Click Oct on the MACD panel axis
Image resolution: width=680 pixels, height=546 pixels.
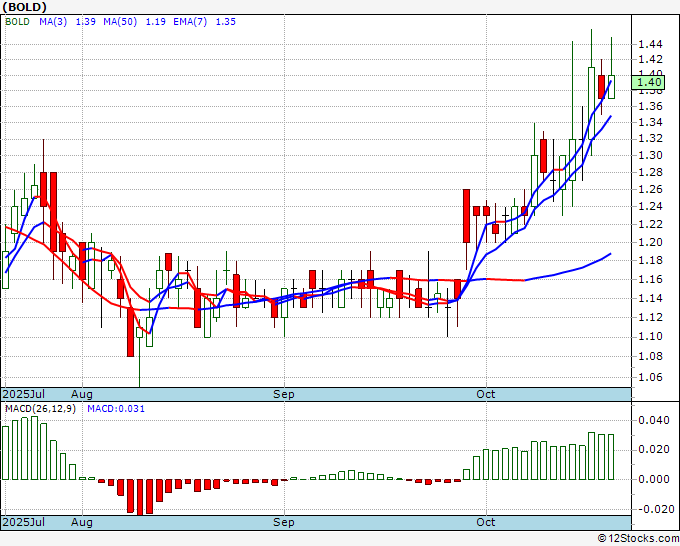[x=486, y=522]
